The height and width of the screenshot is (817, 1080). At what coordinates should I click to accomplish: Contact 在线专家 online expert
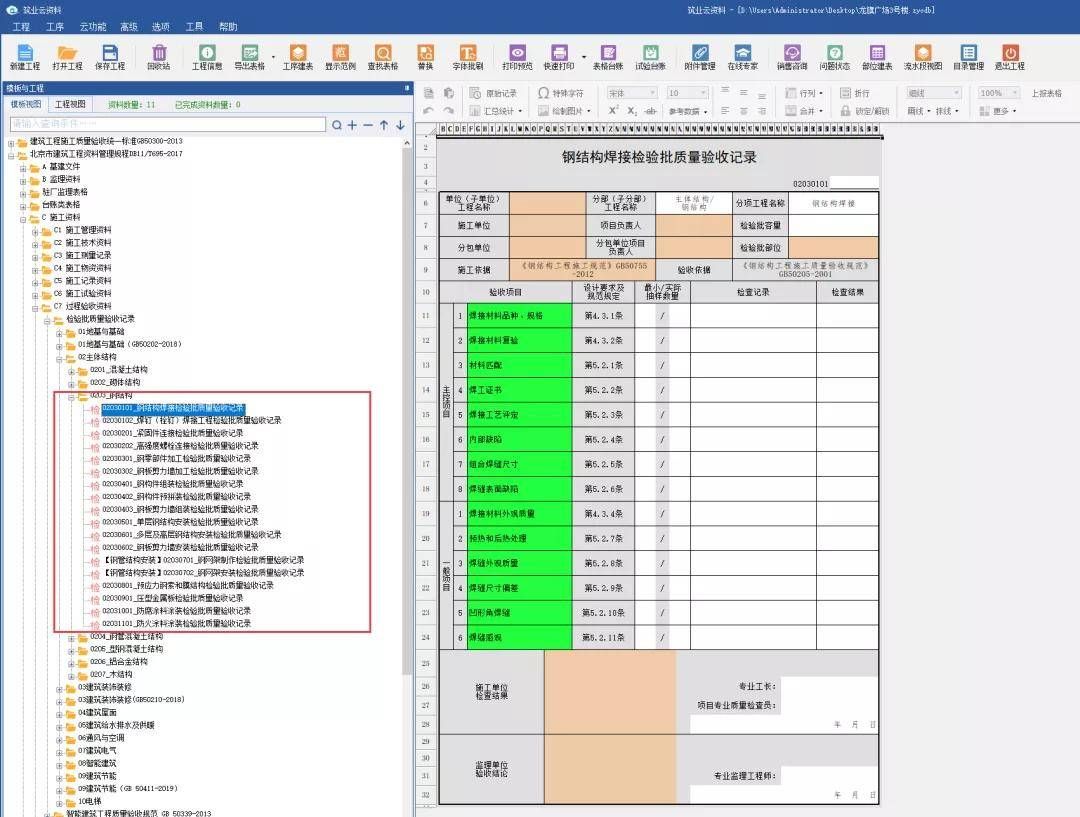coord(742,56)
